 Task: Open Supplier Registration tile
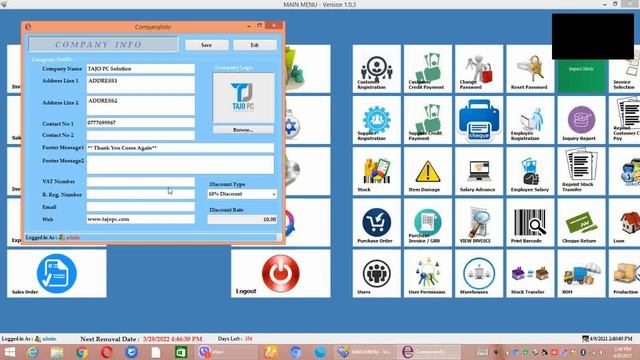(376, 120)
